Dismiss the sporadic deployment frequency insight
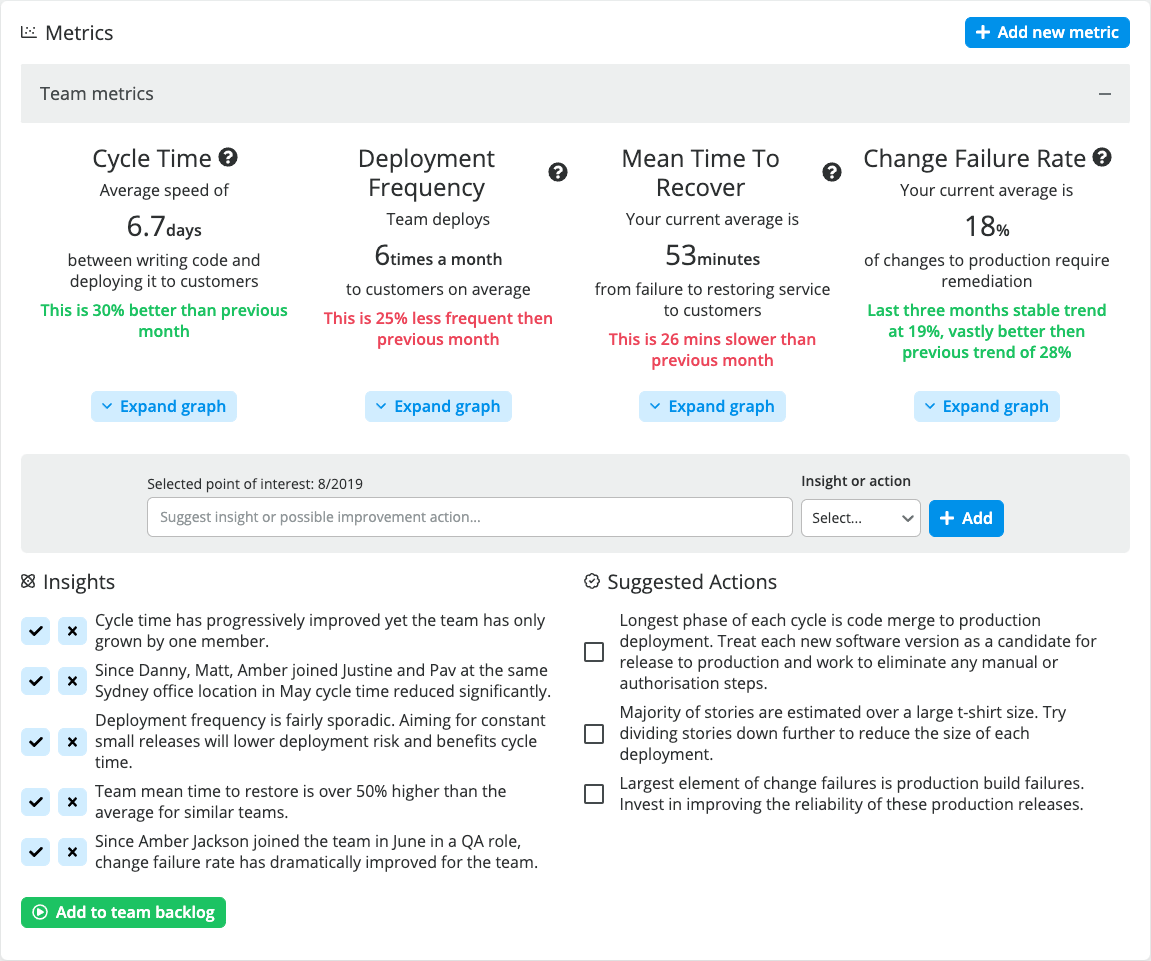Viewport: 1151px width, 961px height. click(x=71, y=742)
